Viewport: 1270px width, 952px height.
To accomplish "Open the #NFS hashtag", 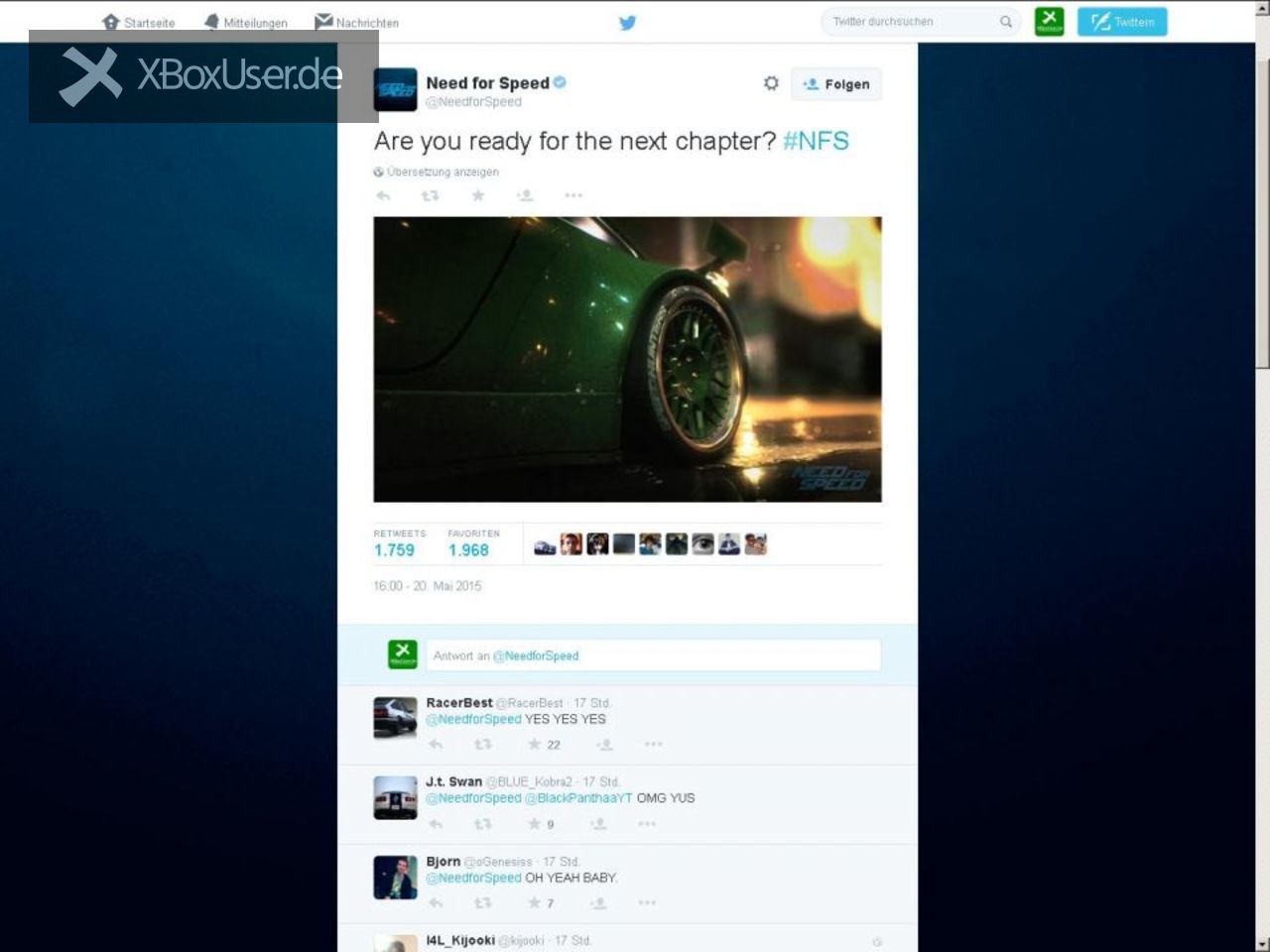I will (816, 141).
